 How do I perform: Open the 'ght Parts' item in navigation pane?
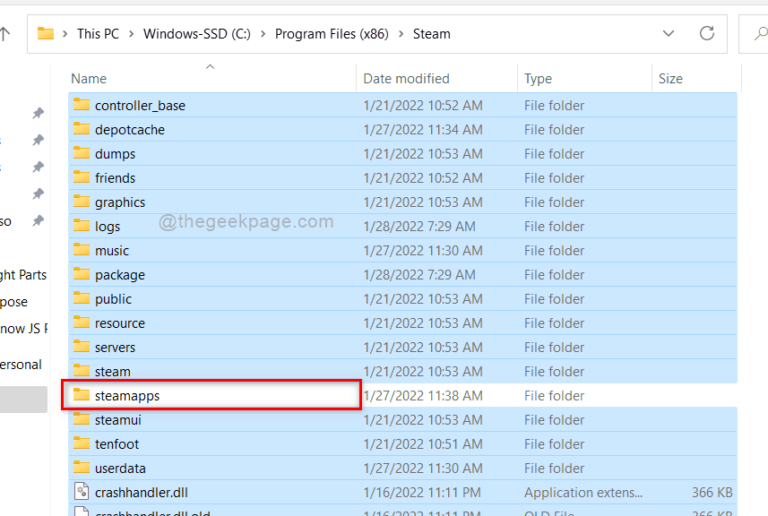pos(23,275)
